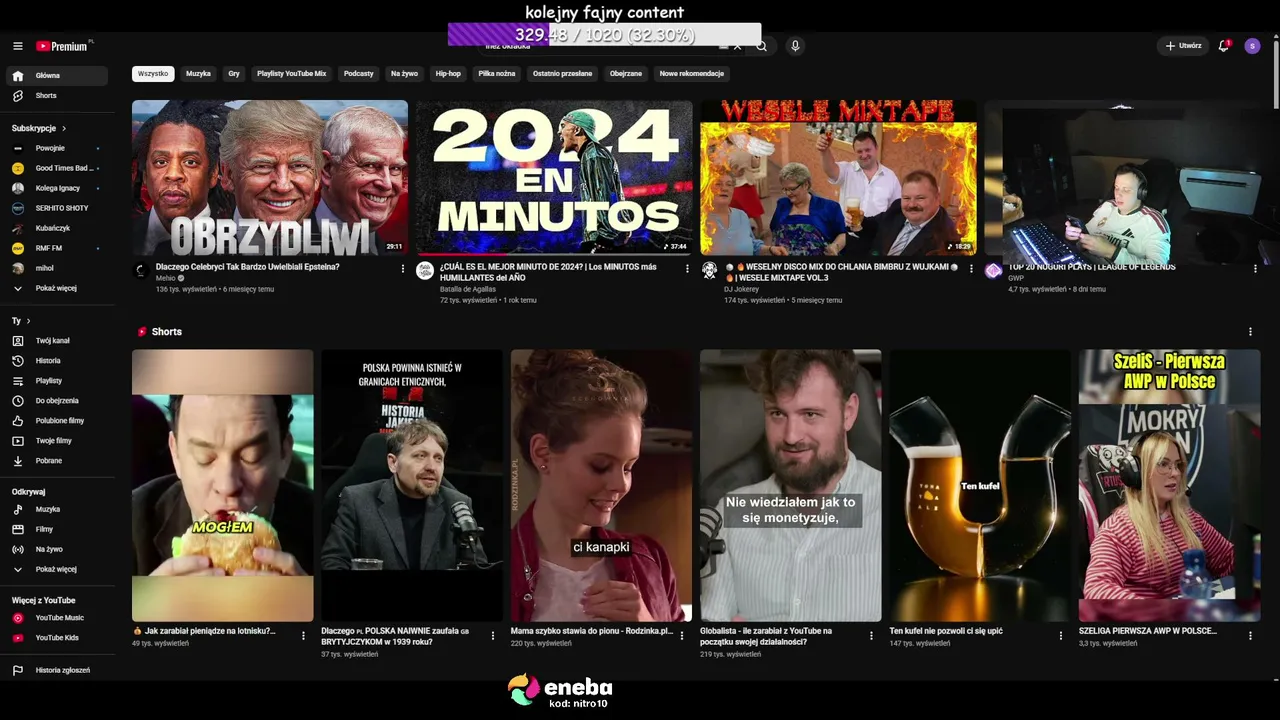Select the Playlisty YouTube Mix chip
Screen dimensions: 1280x720
tap(292, 74)
